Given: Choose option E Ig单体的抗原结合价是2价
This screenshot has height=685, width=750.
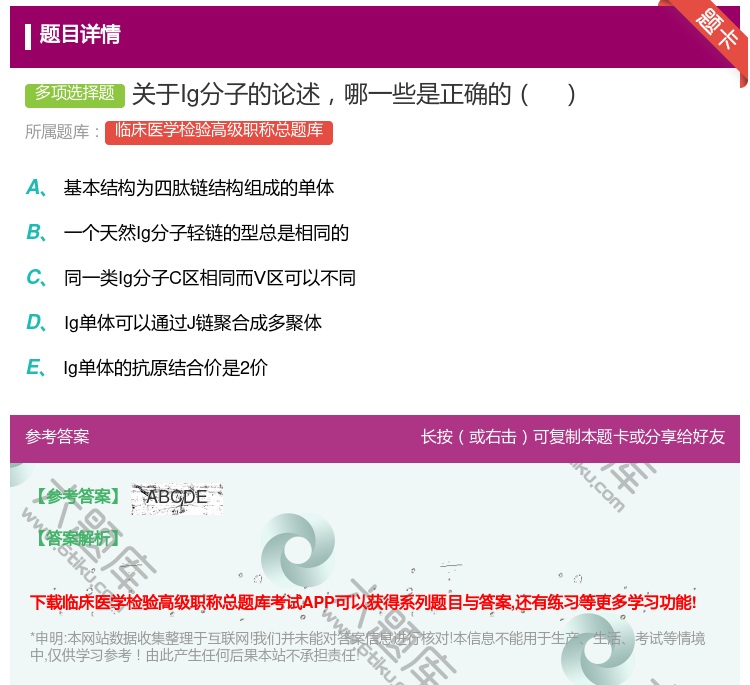Looking at the screenshot, I should (165, 368).
